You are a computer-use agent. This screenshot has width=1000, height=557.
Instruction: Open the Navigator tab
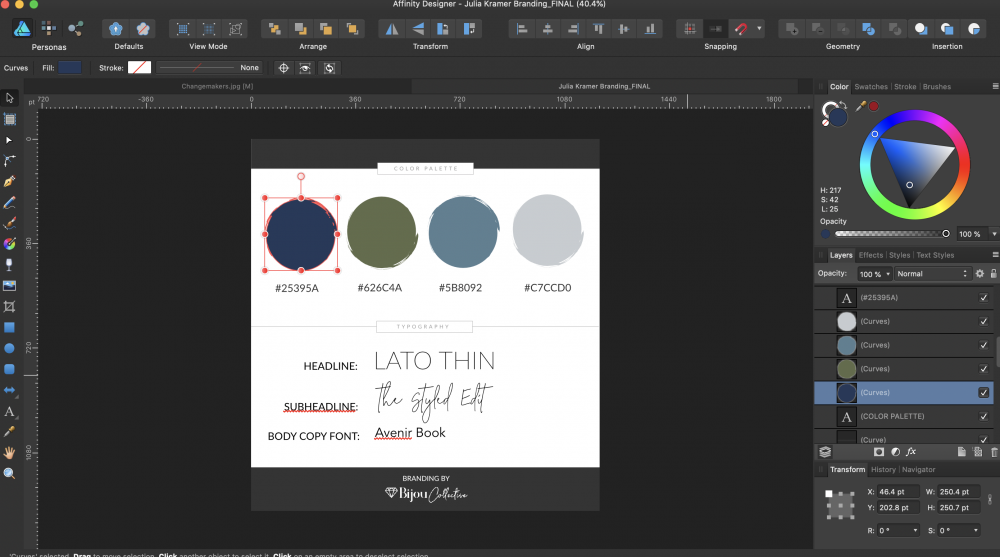click(919, 470)
